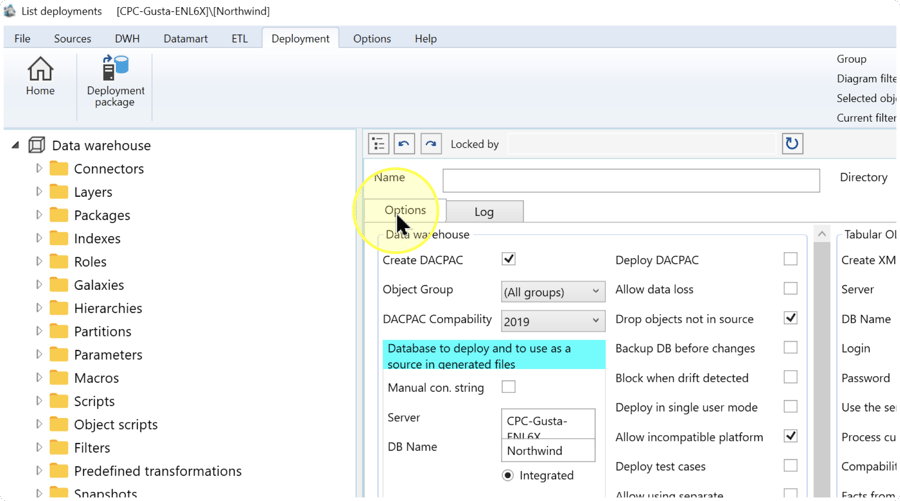The image size is (900, 501).
Task: Click the Hierarchies folder icon
Action: tap(59, 308)
